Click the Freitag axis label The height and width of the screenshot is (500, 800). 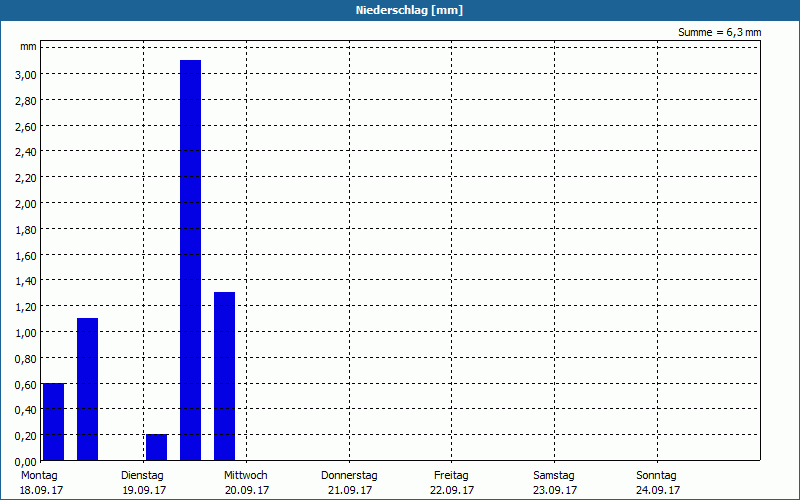point(451,475)
